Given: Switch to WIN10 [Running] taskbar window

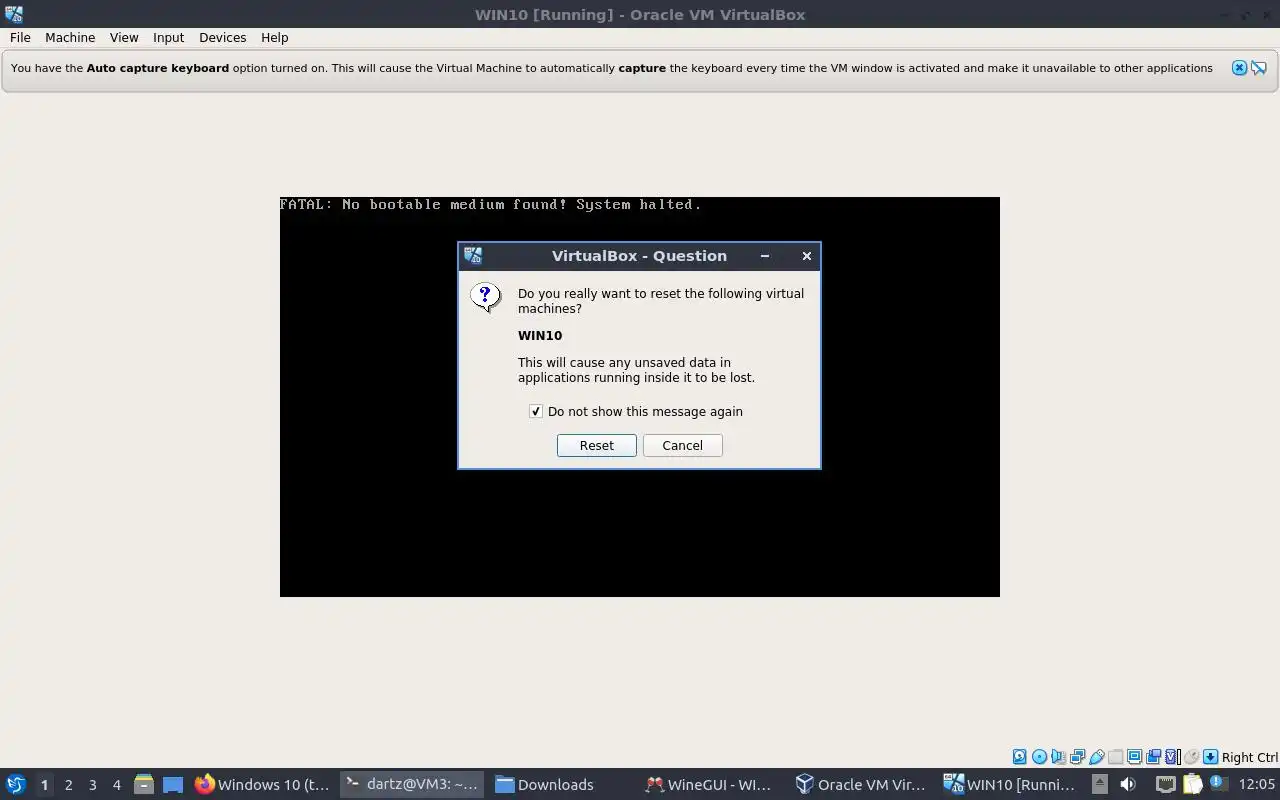Looking at the screenshot, I should pyautogui.click(x=1011, y=785).
